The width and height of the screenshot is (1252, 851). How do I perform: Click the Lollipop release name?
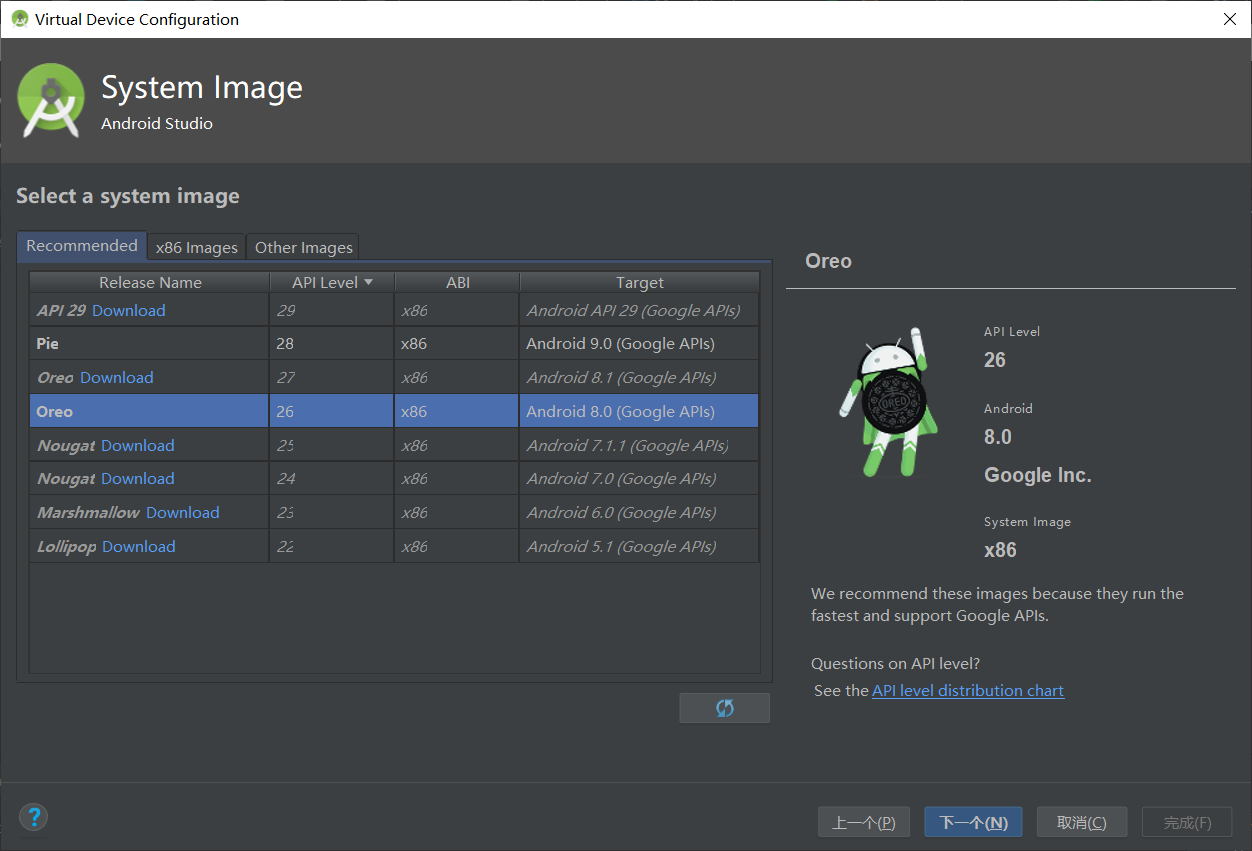point(67,546)
